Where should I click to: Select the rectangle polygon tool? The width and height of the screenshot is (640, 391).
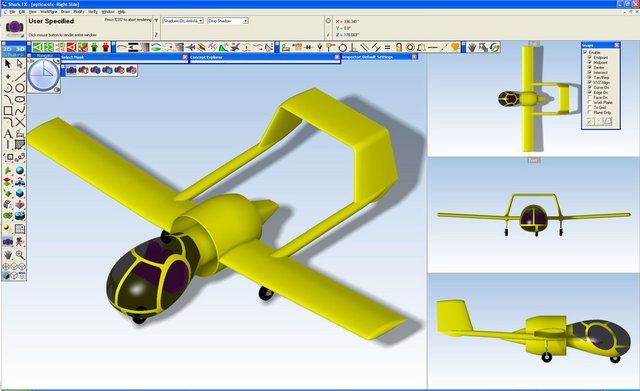(8, 111)
